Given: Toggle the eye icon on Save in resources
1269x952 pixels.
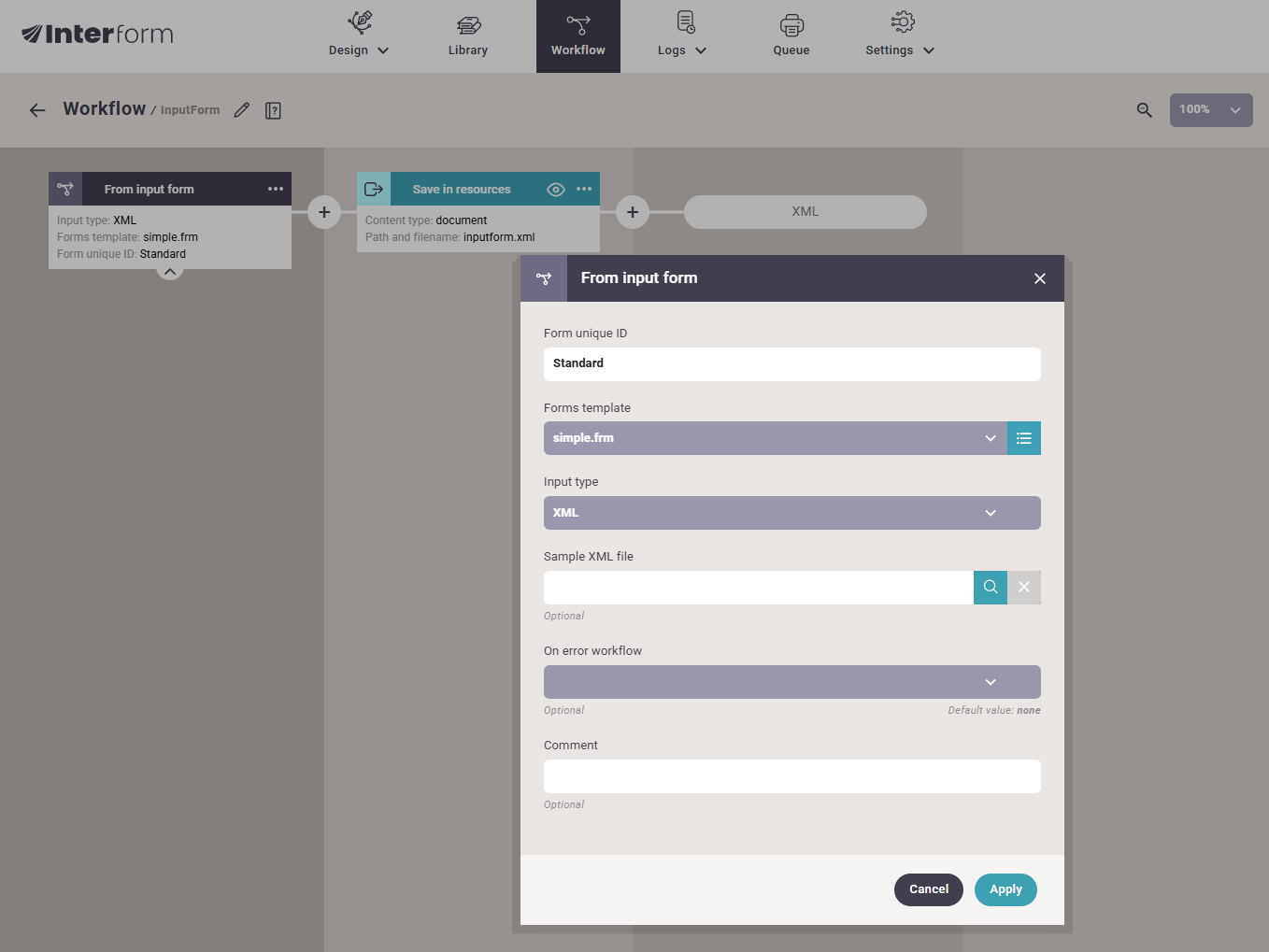Looking at the screenshot, I should pyautogui.click(x=556, y=190).
